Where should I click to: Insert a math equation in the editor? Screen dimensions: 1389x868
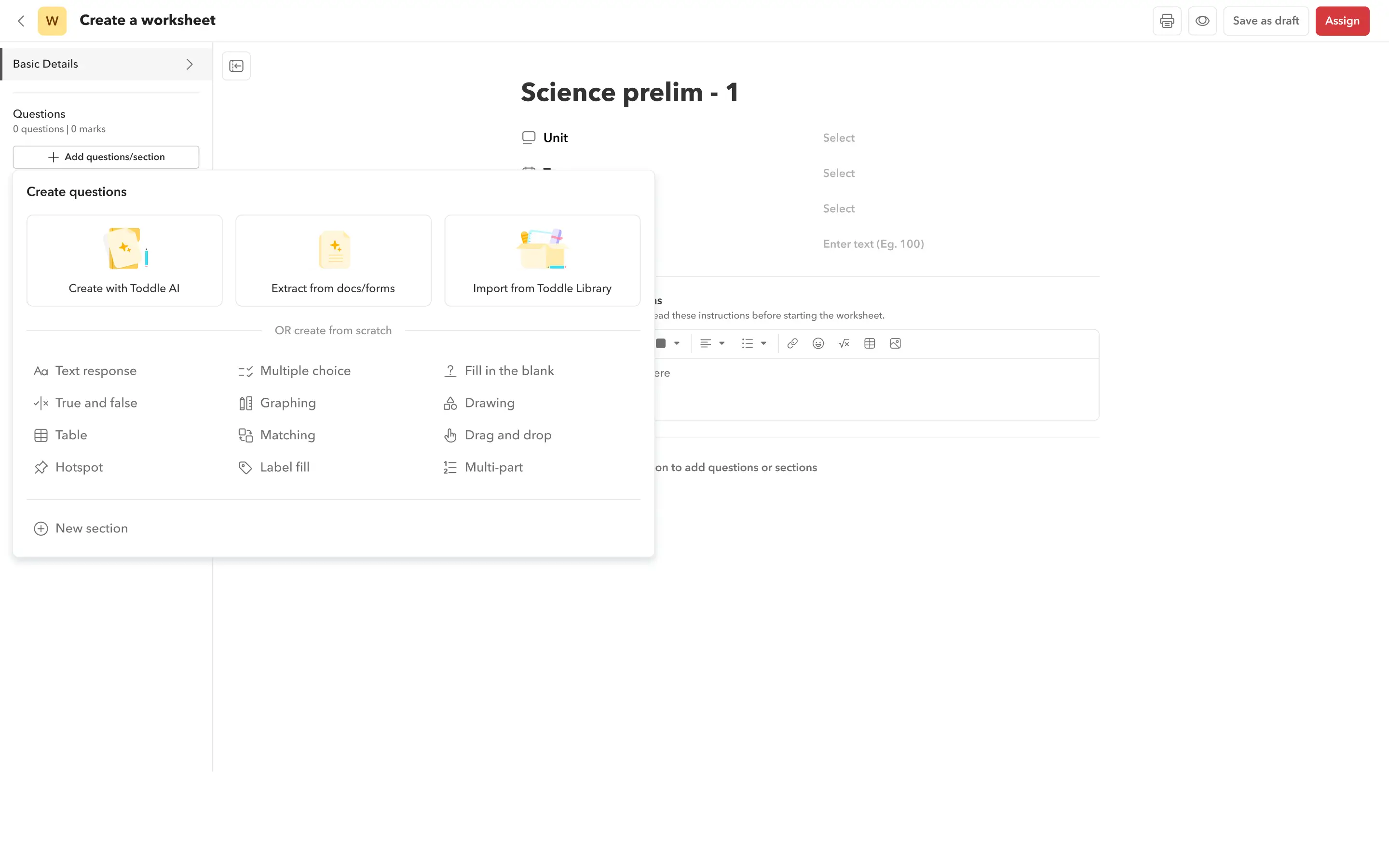pyautogui.click(x=844, y=343)
